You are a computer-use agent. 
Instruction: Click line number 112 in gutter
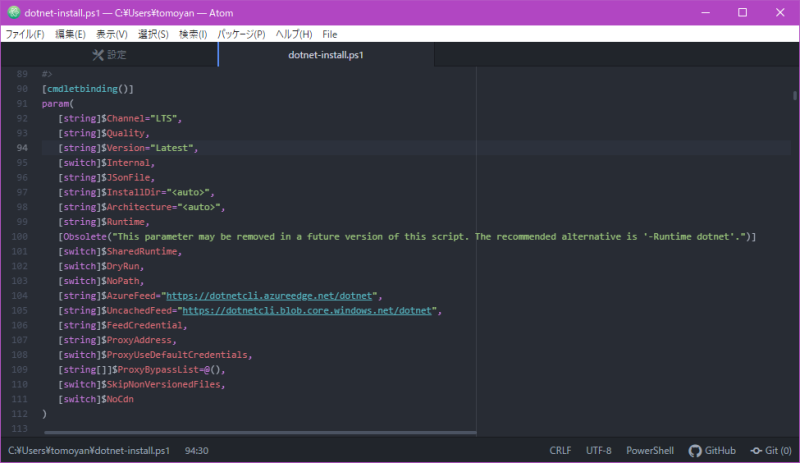(x=19, y=413)
